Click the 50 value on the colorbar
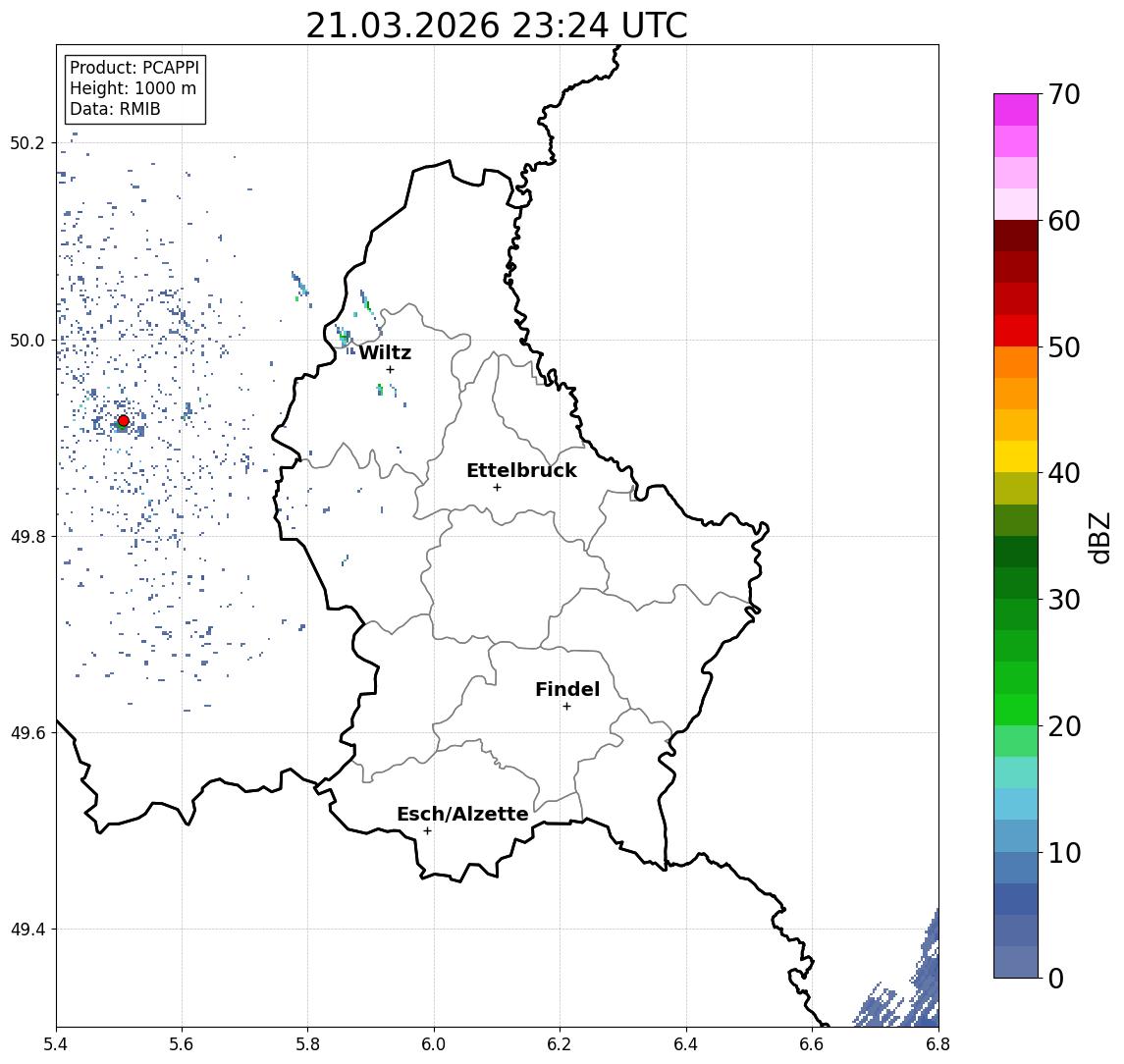Image resolution: width=1124 pixels, height=1064 pixels. [x=1064, y=347]
